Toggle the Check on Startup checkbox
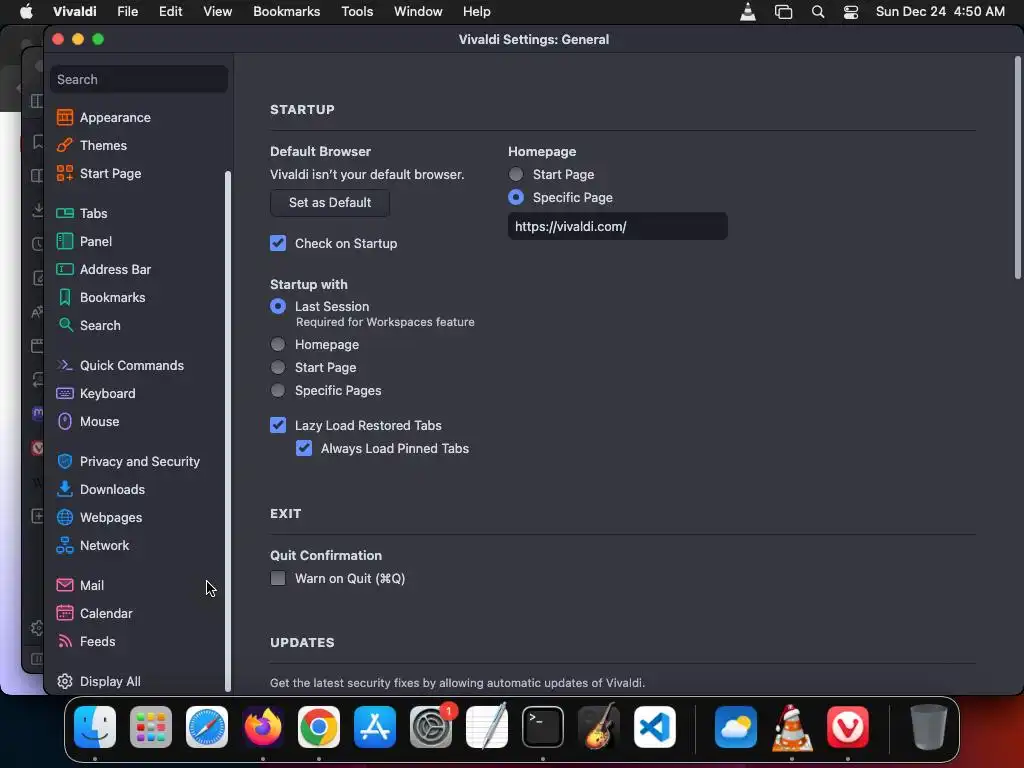 tap(278, 243)
